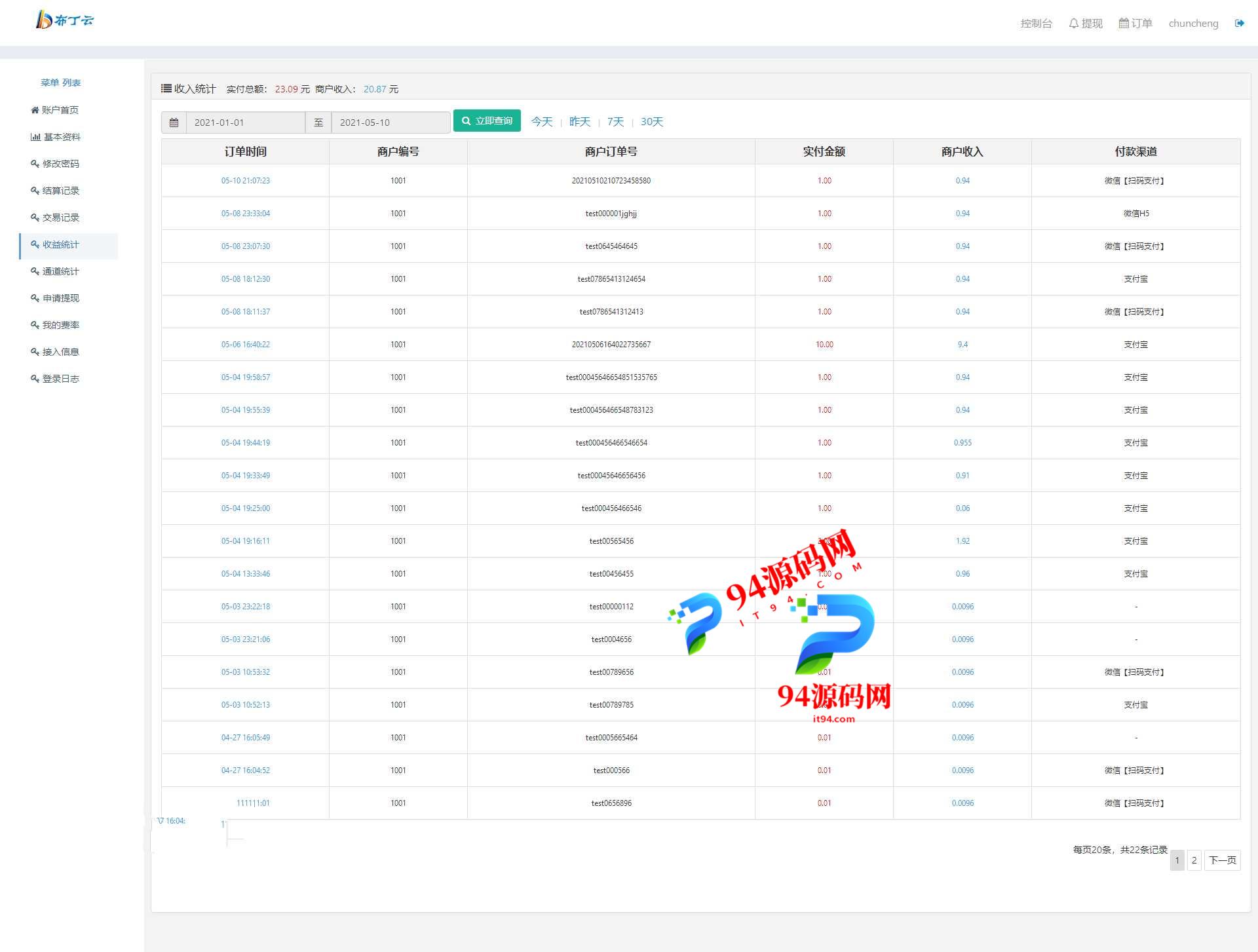
Task: Click the chuncheng username
Action: 1193,24
